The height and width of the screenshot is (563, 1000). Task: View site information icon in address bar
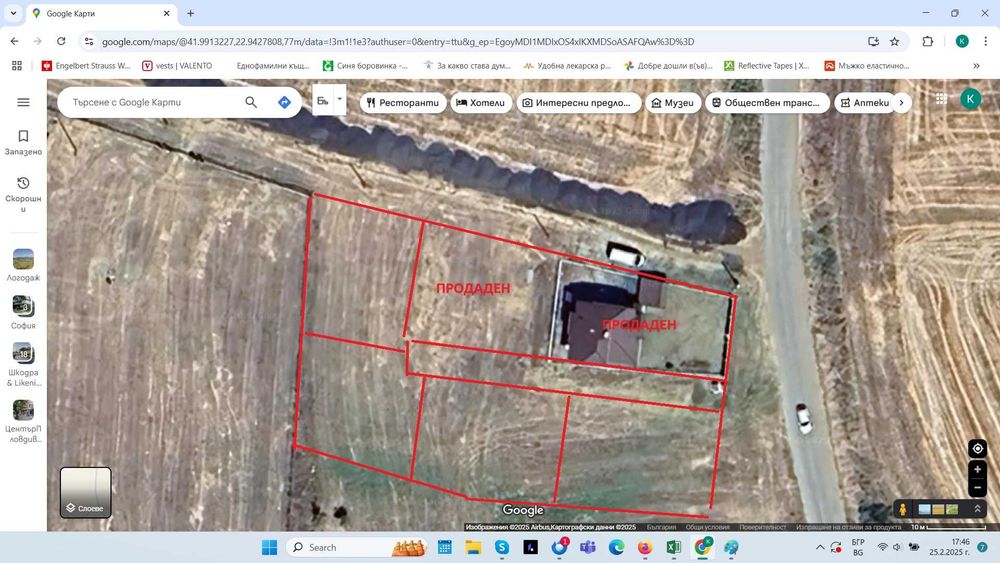pyautogui.click(x=89, y=41)
